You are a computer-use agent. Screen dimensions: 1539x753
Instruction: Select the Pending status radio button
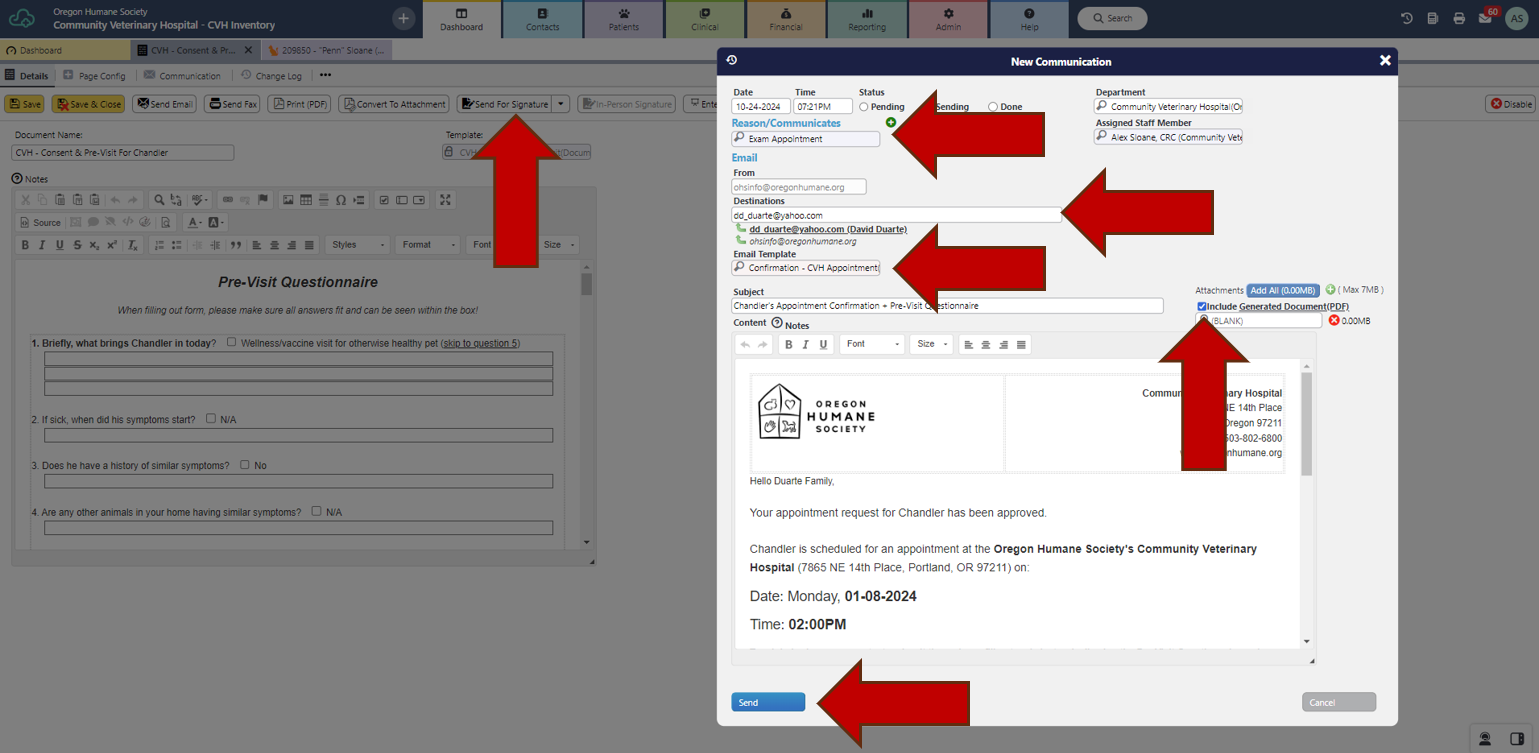point(864,107)
